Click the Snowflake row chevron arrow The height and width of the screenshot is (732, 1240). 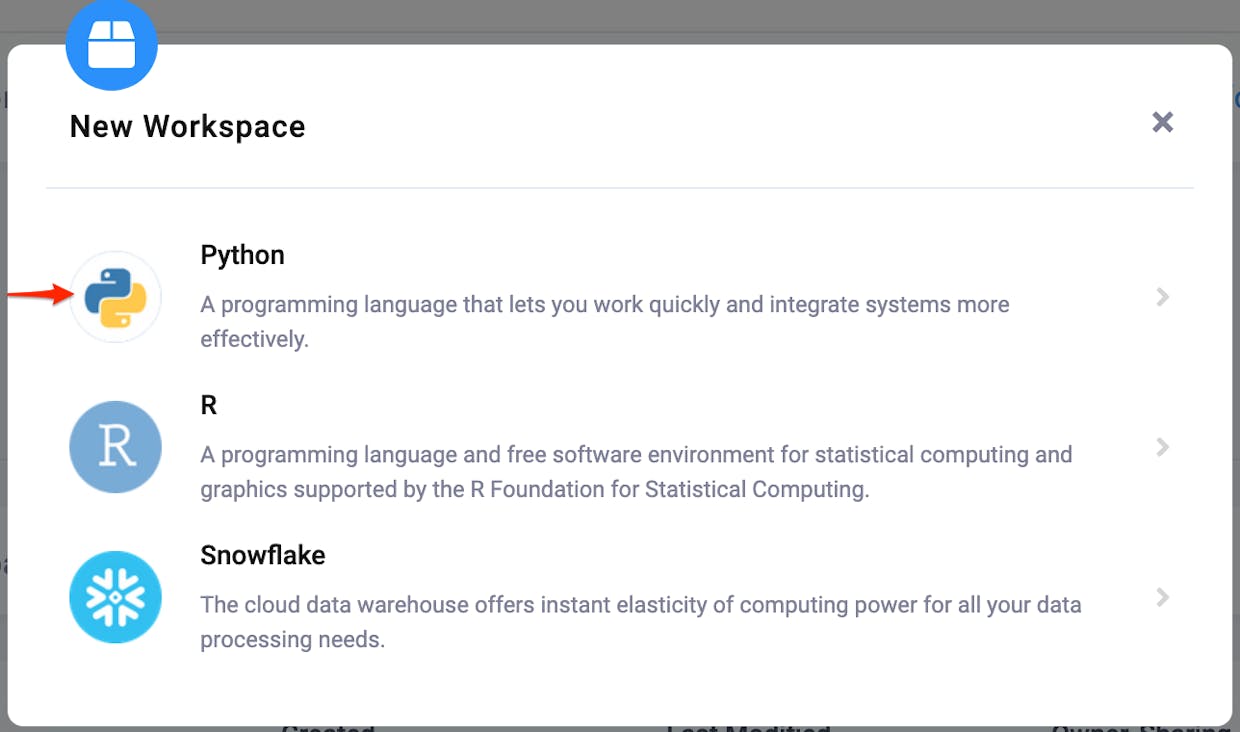click(1162, 597)
